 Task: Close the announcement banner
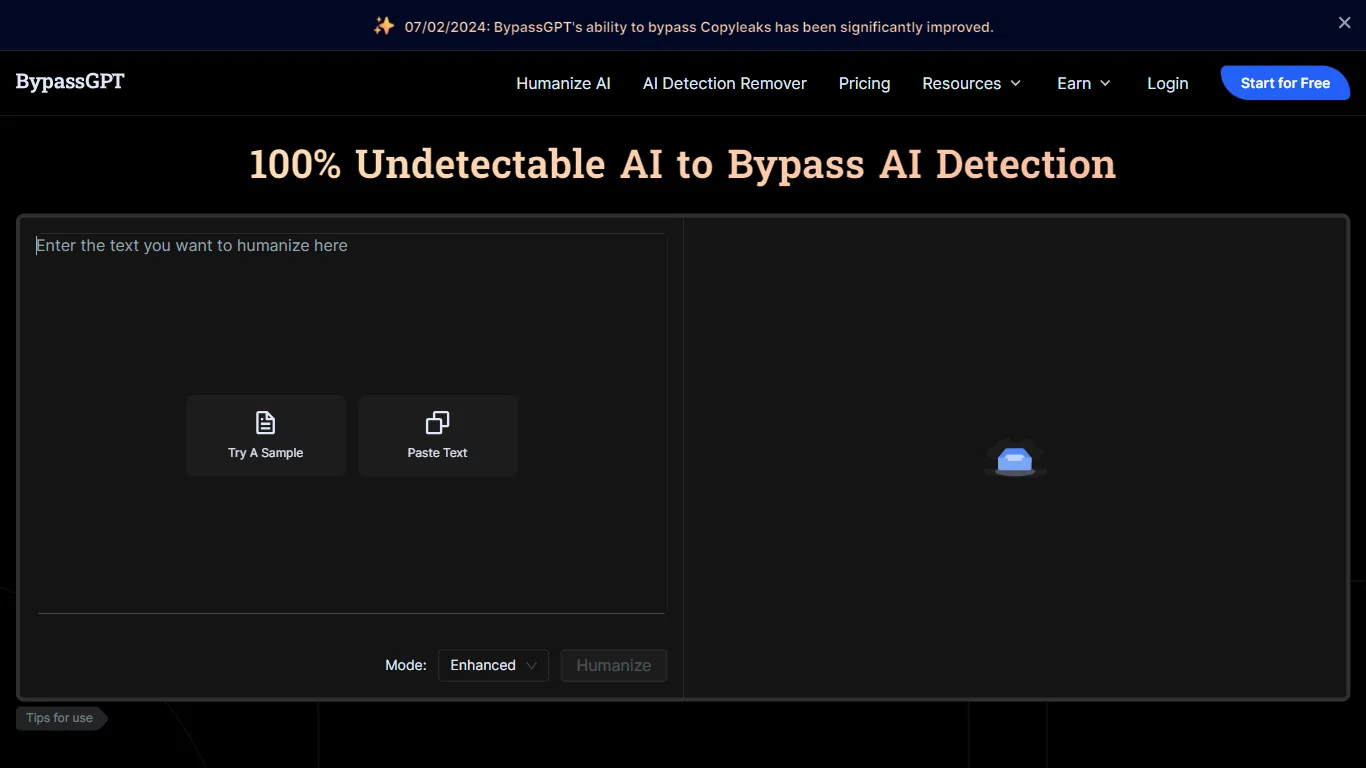(1344, 23)
